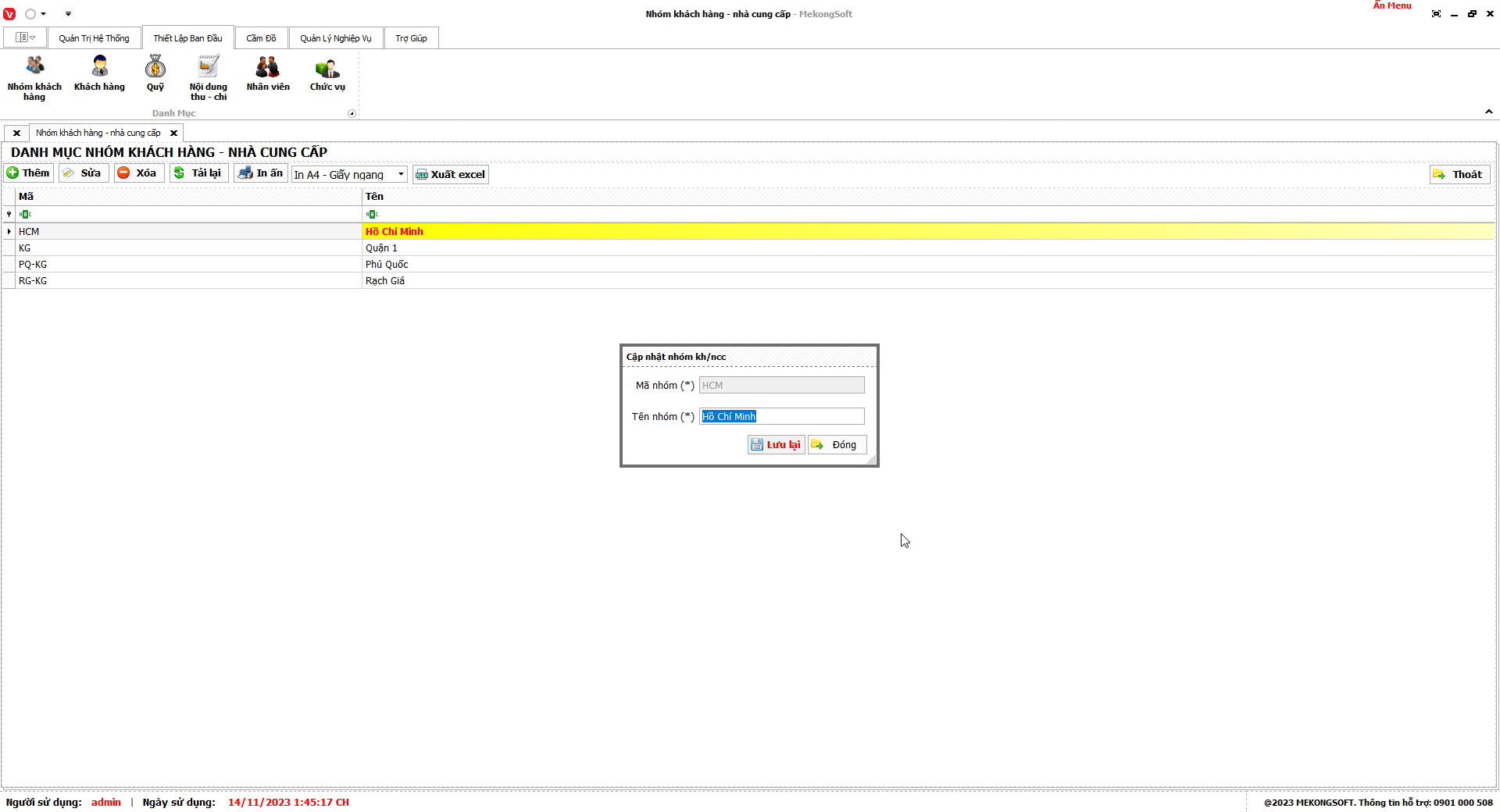The height and width of the screenshot is (812, 1500).
Task: Click the Mã column filter cell
Action: coord(189,214)
